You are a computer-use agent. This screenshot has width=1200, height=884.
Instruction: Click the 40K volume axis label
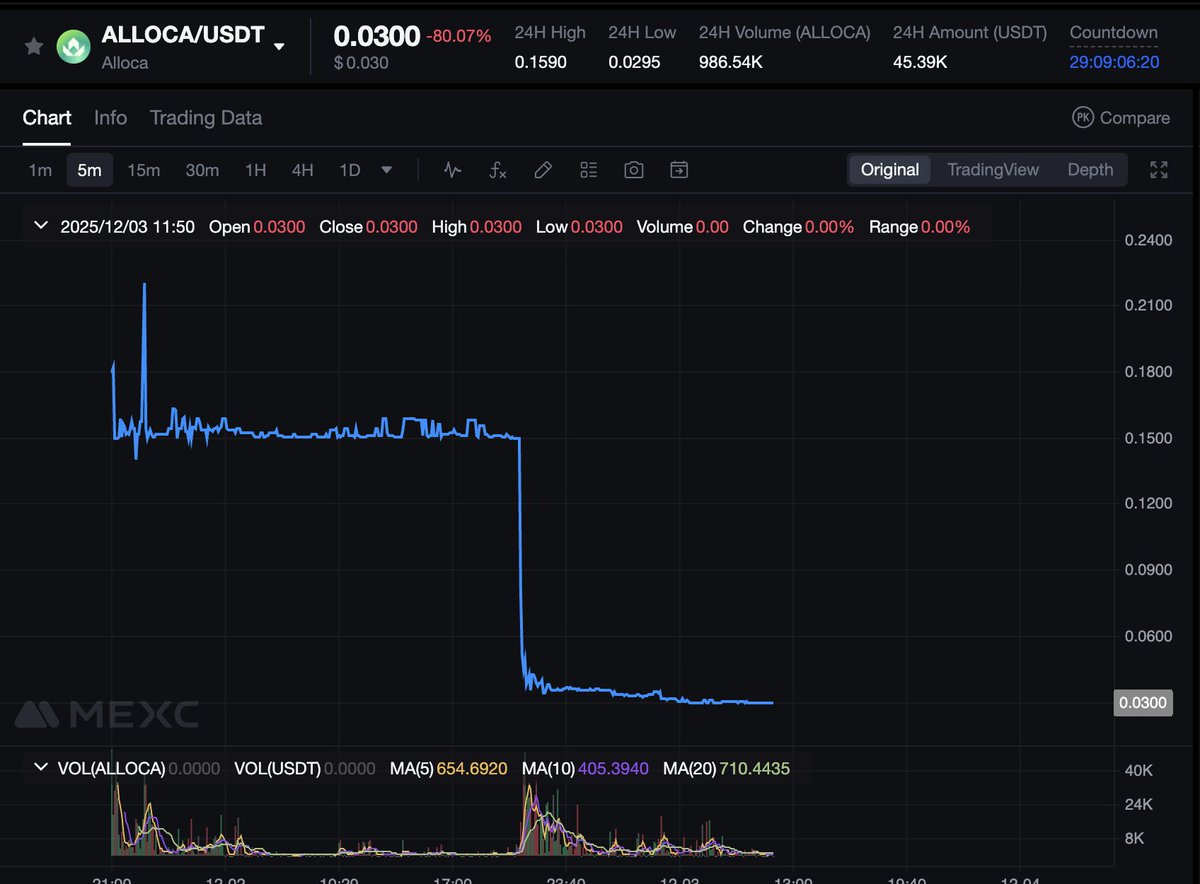coord(1140,770)
